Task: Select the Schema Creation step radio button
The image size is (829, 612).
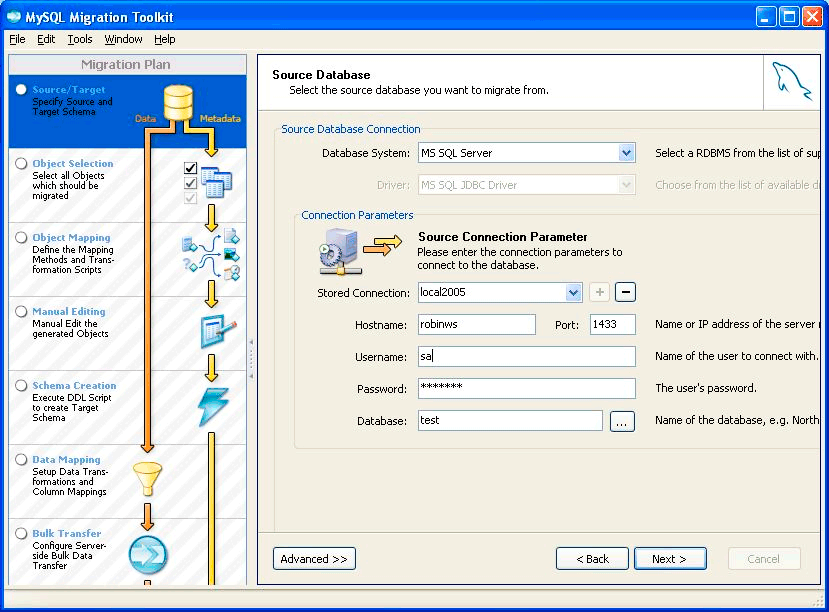Action: point(21,385)
